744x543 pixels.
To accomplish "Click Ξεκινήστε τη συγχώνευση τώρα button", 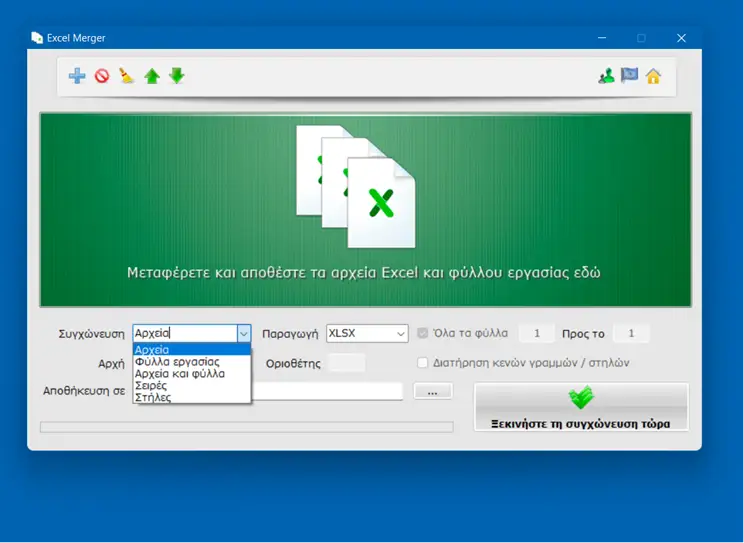I will click(581, 407).
